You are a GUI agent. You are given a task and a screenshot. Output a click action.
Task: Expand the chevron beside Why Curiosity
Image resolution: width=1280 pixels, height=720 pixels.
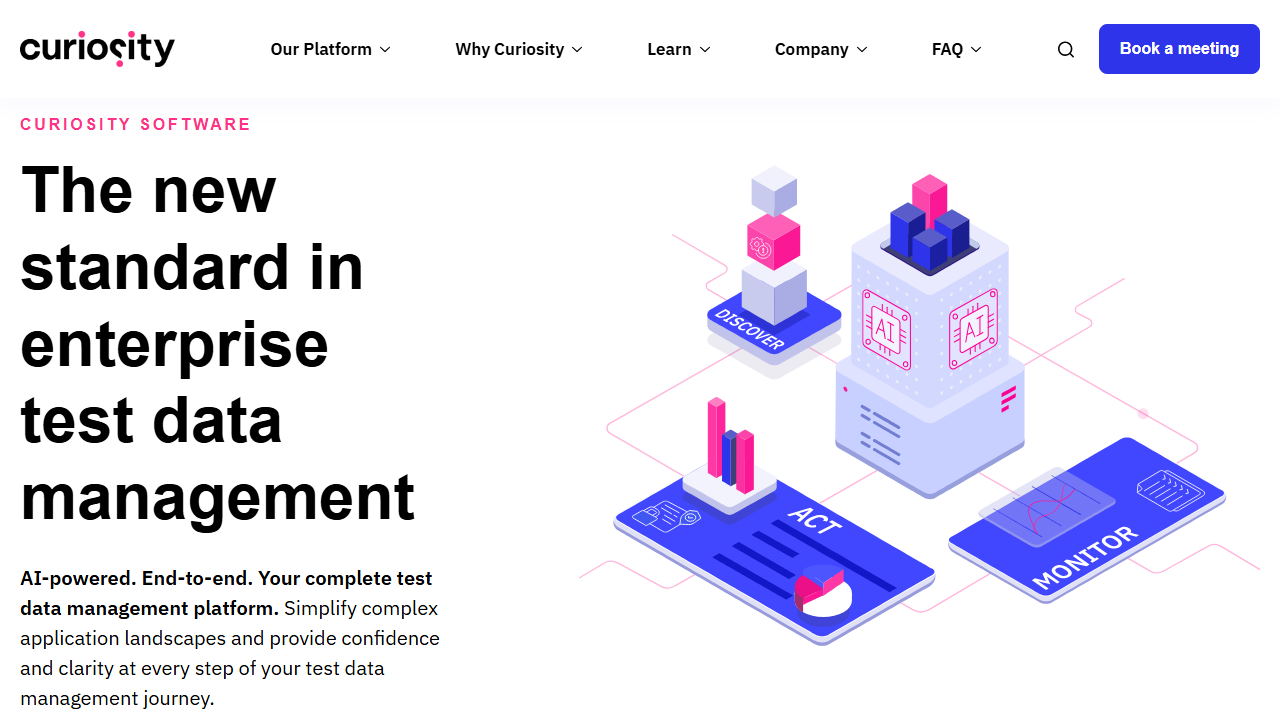[x=577, y=50]
